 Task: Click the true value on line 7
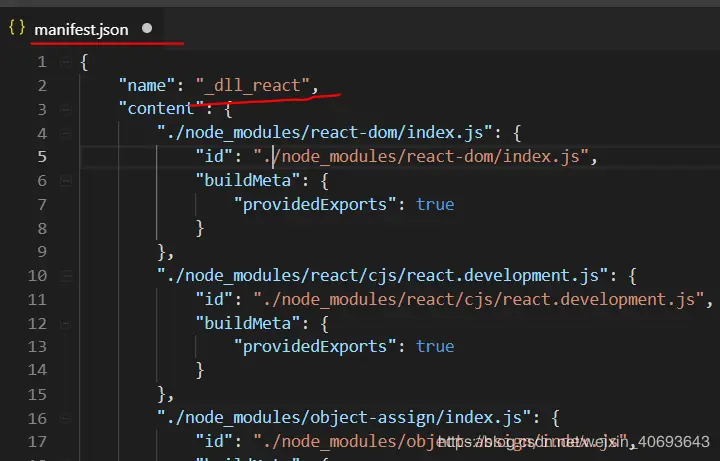[435, 204]
